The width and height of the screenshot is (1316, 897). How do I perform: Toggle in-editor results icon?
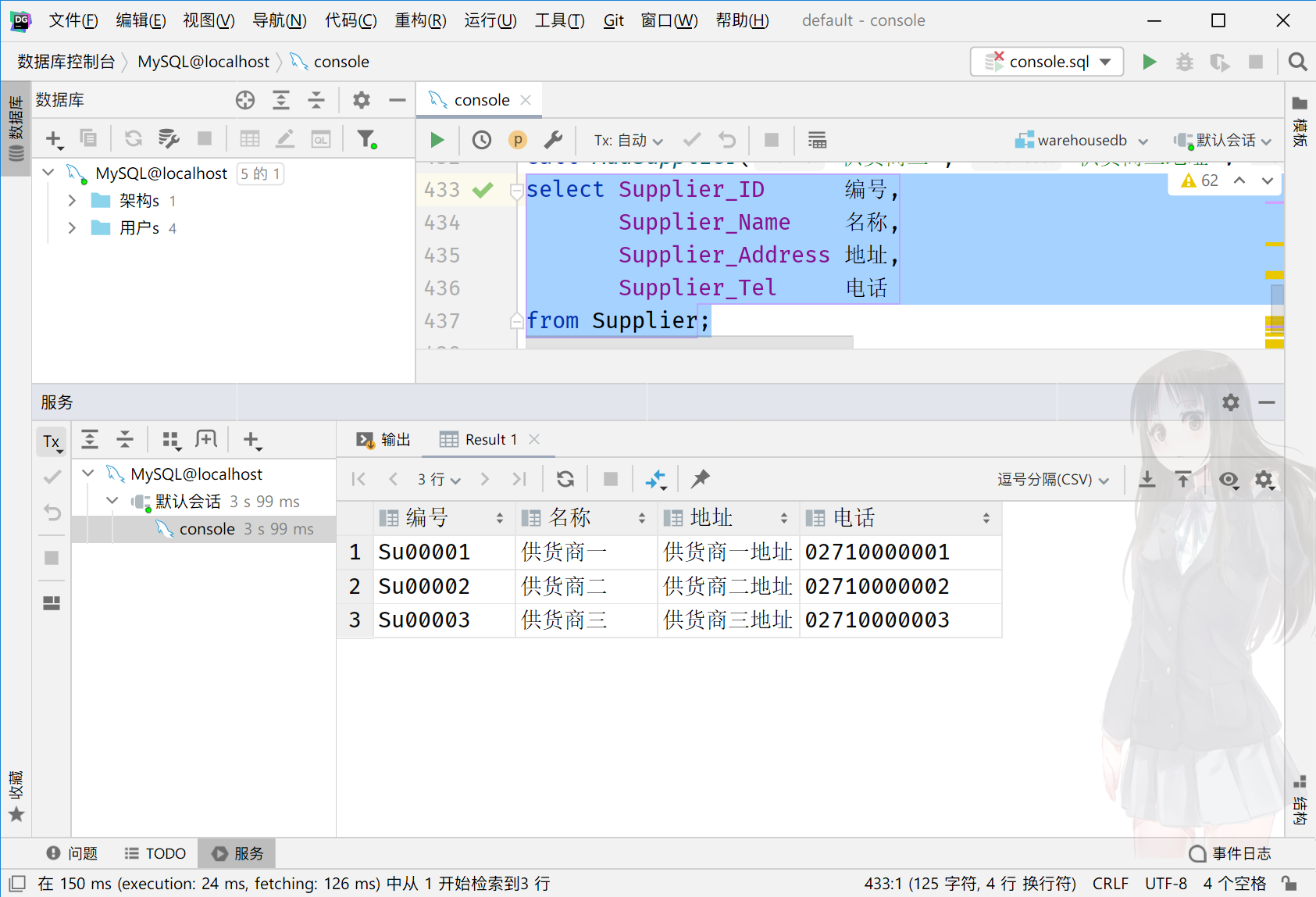pyautogui.click(x=817, y=140)
